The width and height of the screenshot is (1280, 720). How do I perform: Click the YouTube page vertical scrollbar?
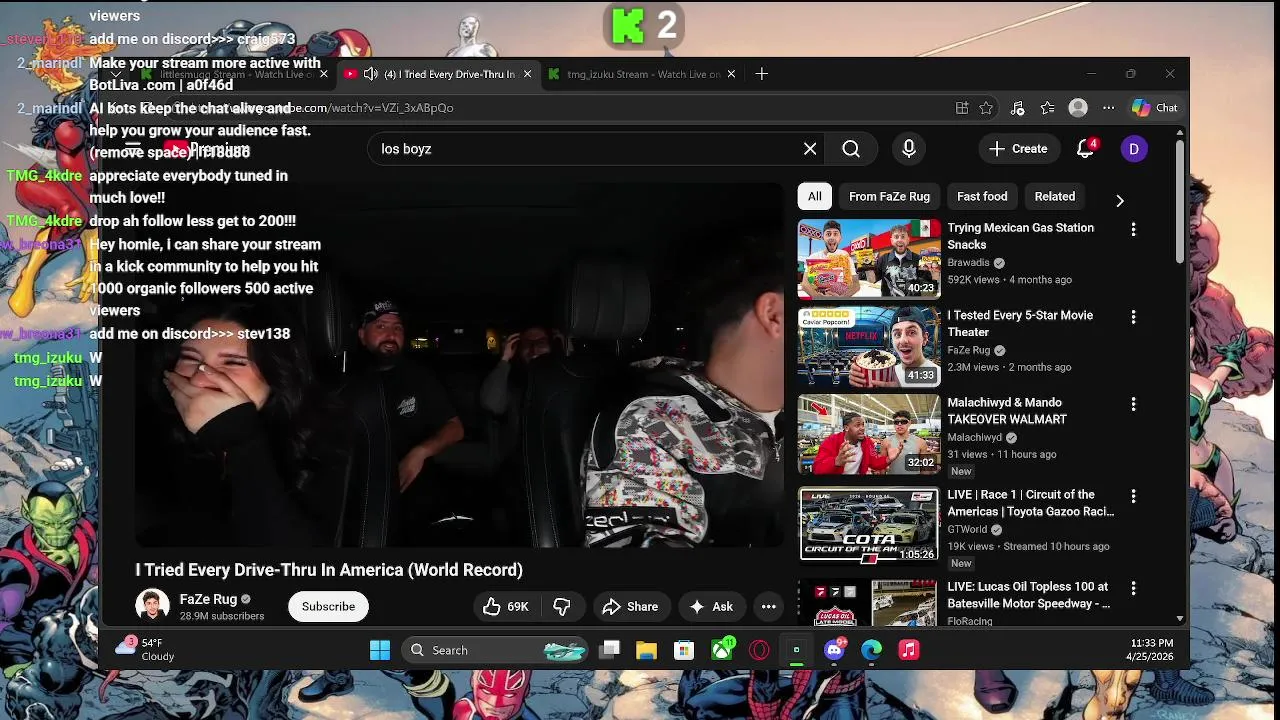(1180, 200)
